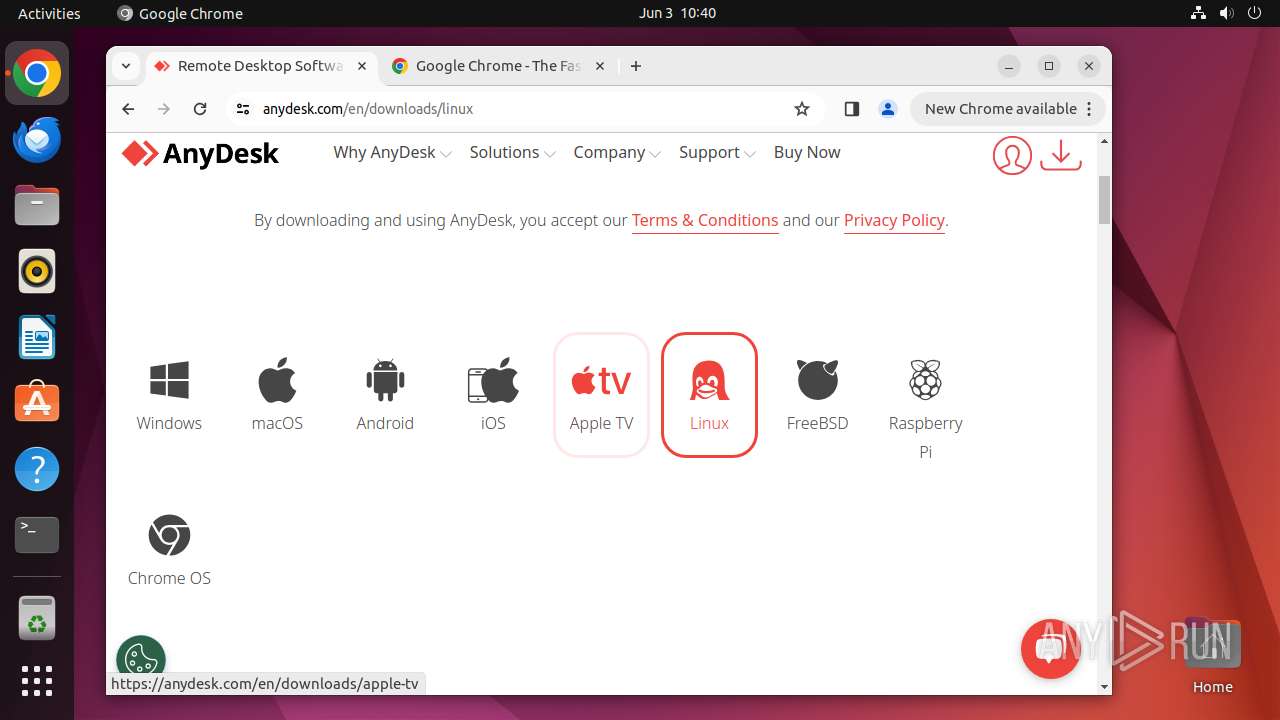Open the clock and calendar in top bar
This screenshot has height=720, width=1280.
[677, 13]
